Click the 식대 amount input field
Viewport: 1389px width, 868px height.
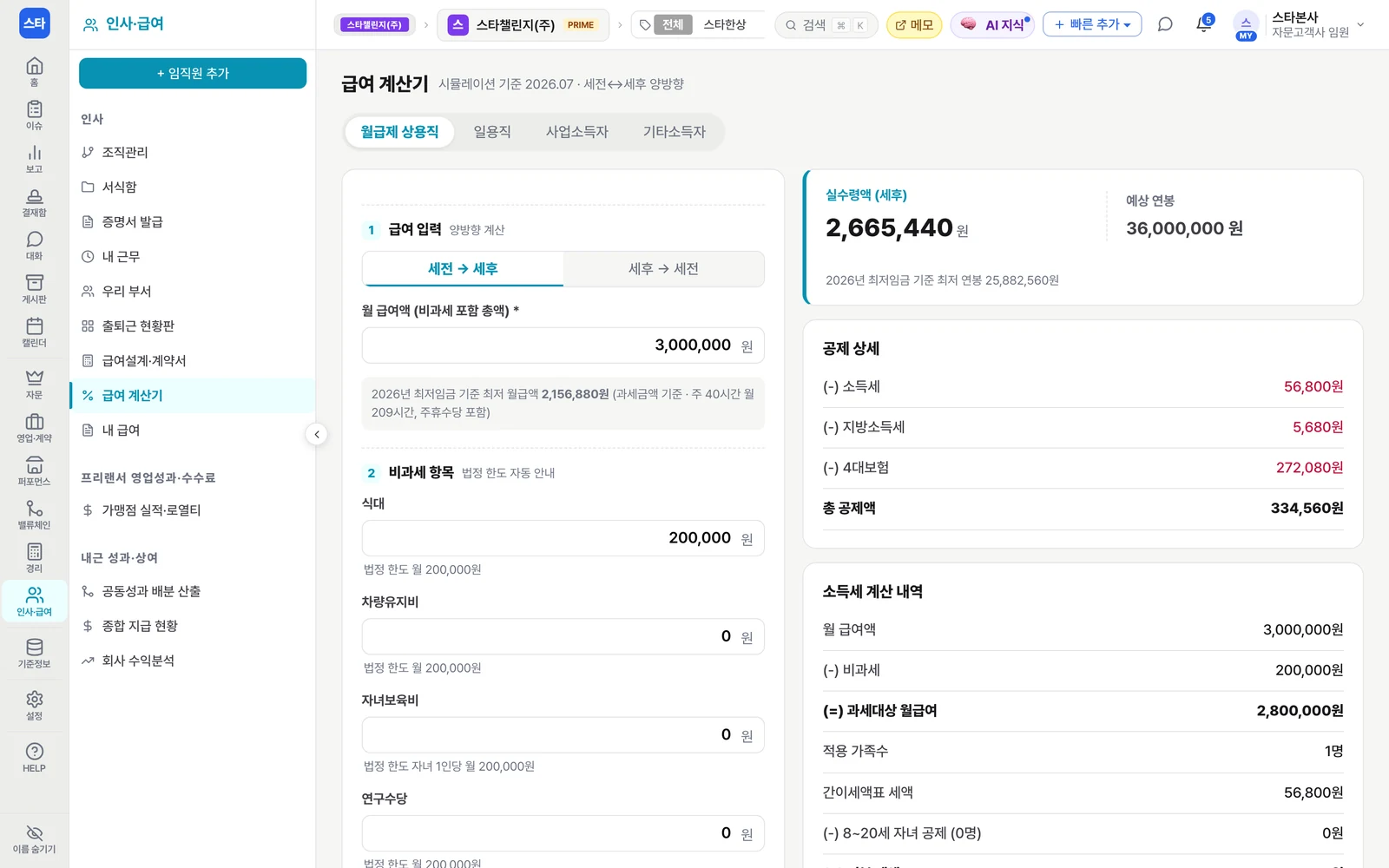click(563, 538)
